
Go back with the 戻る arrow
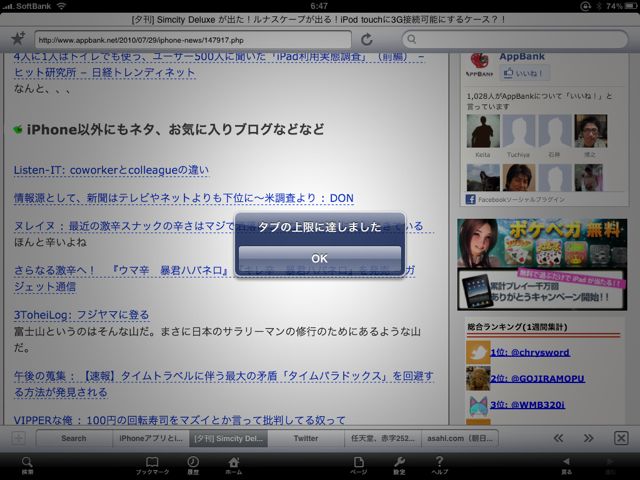coord(567,465)
